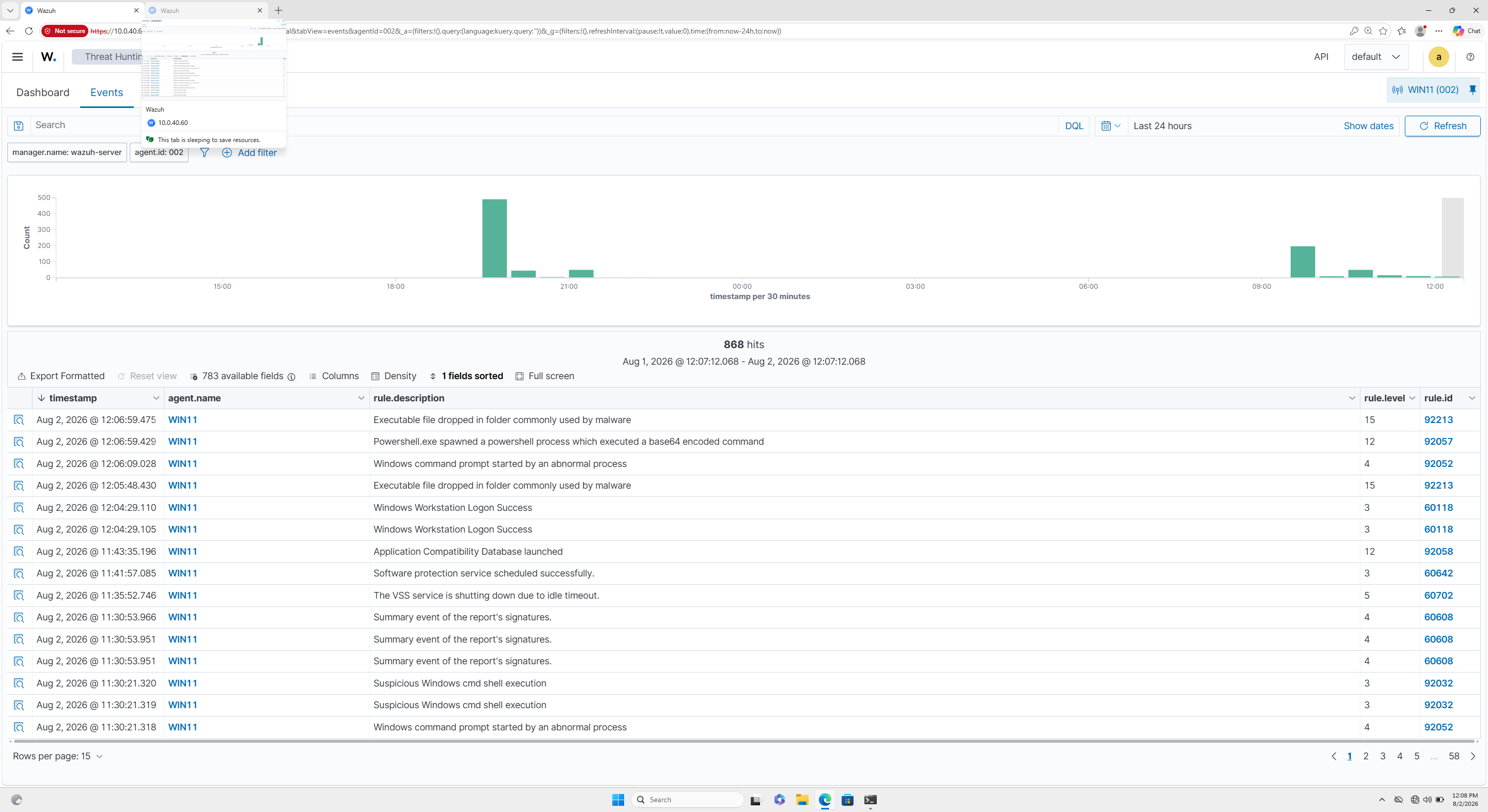
Task: Open Terminal from the taskbar
Action: [871, 800]
